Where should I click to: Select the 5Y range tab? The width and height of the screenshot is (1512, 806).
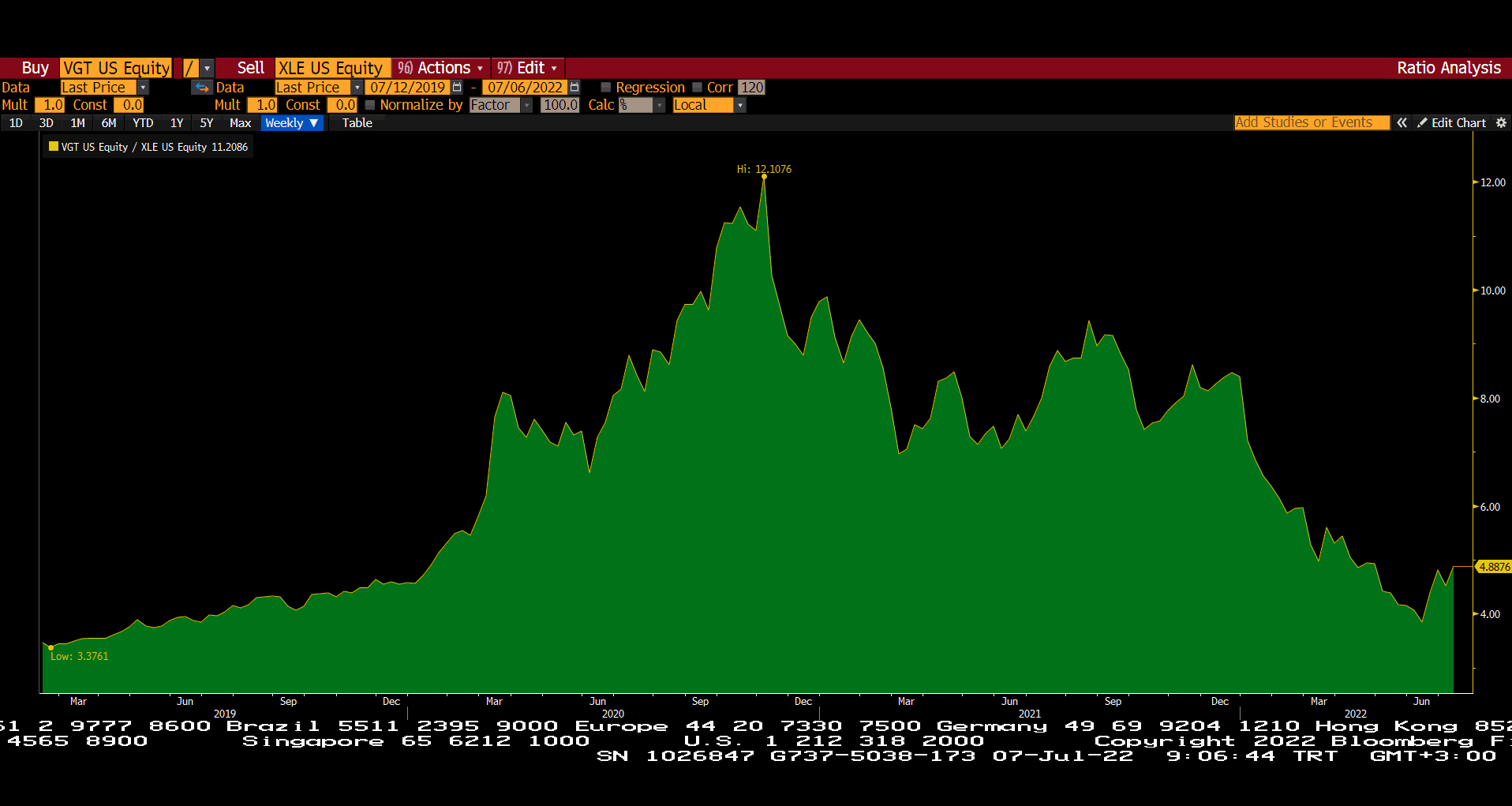click(x=207, y=122)
